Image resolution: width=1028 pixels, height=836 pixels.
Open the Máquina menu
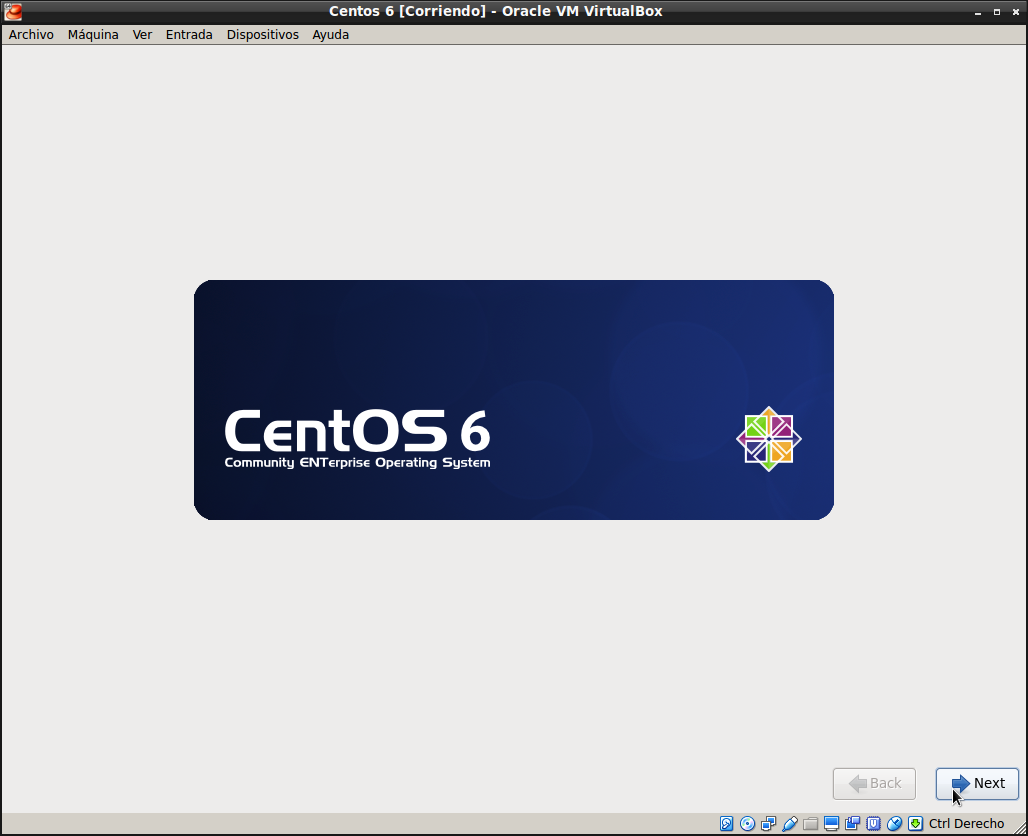pos(93,34)
